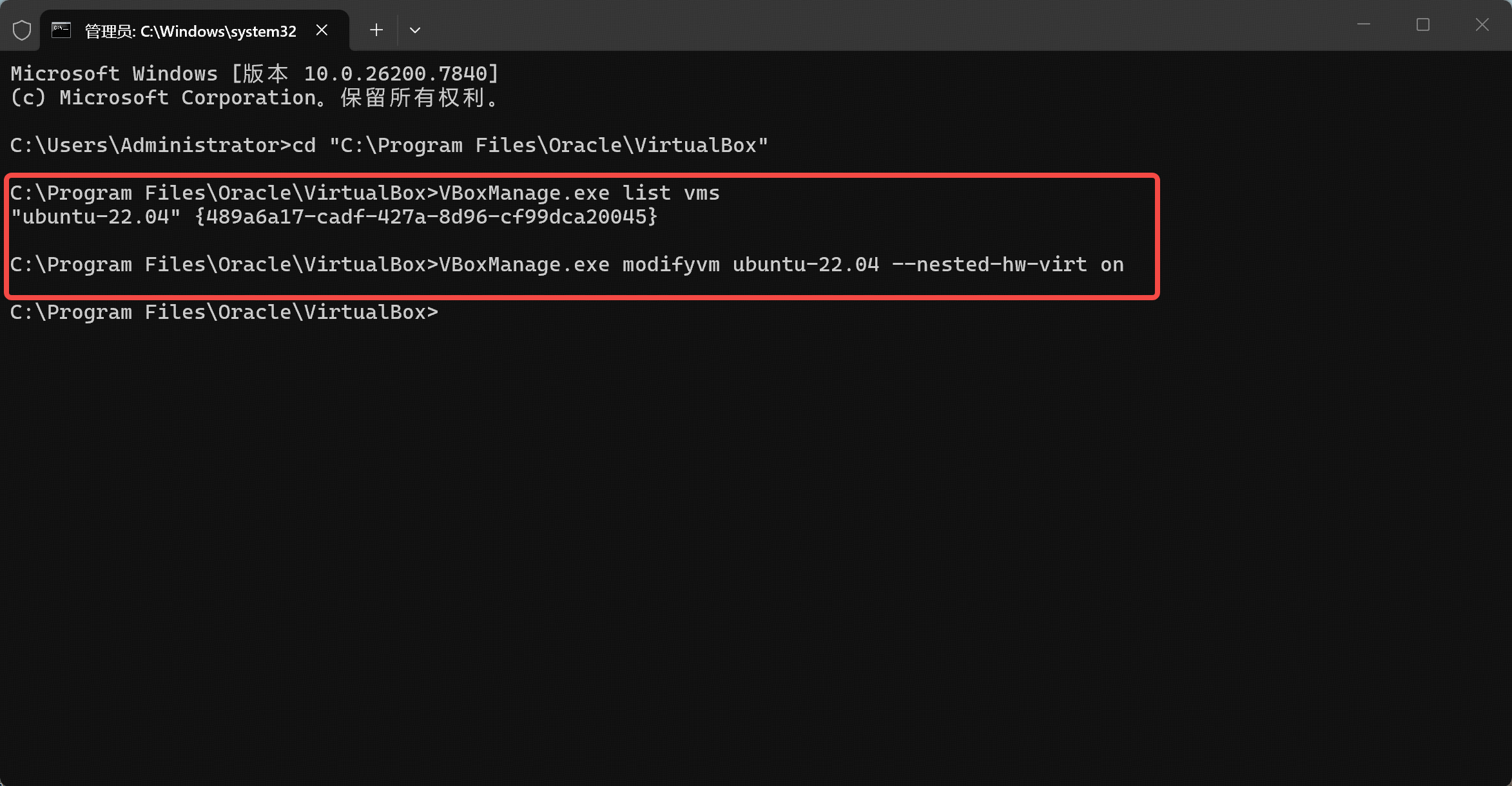Viewport: 1512px width, 786px height.
Task: Click the --nested-hw-virt option text
Action: [989, 265]
